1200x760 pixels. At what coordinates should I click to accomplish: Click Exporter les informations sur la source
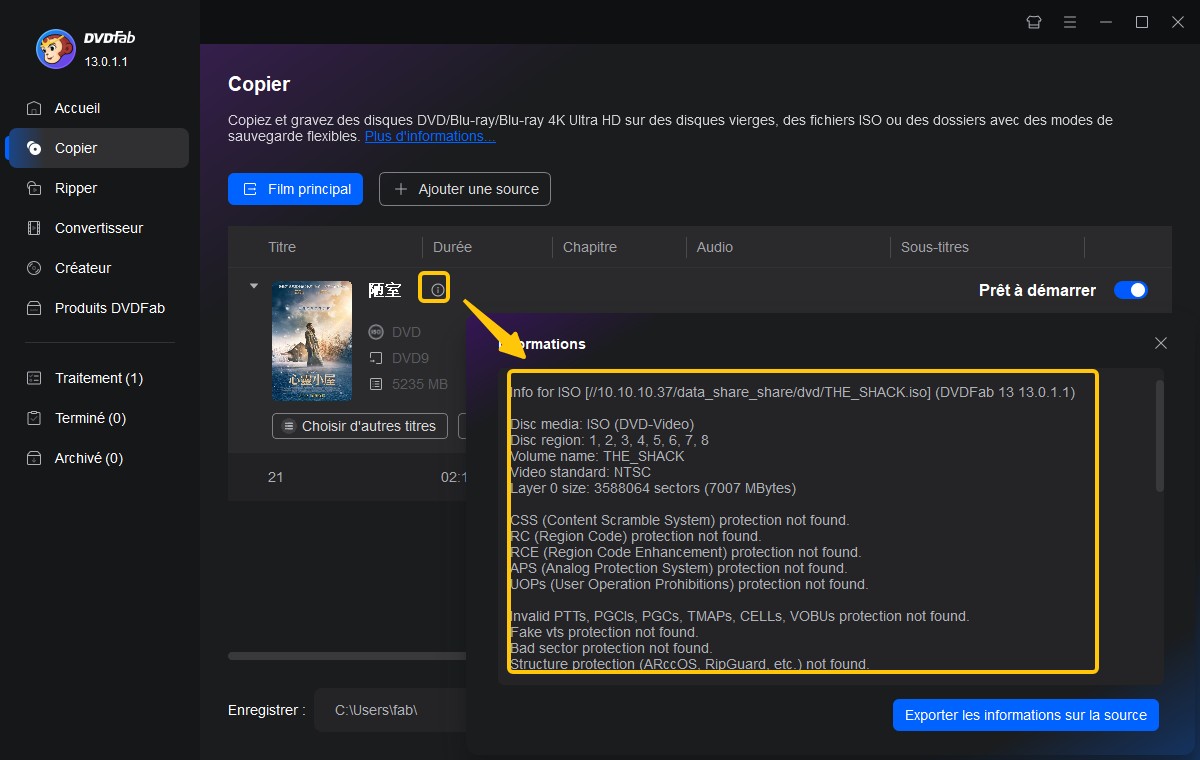coord(1026,715)
